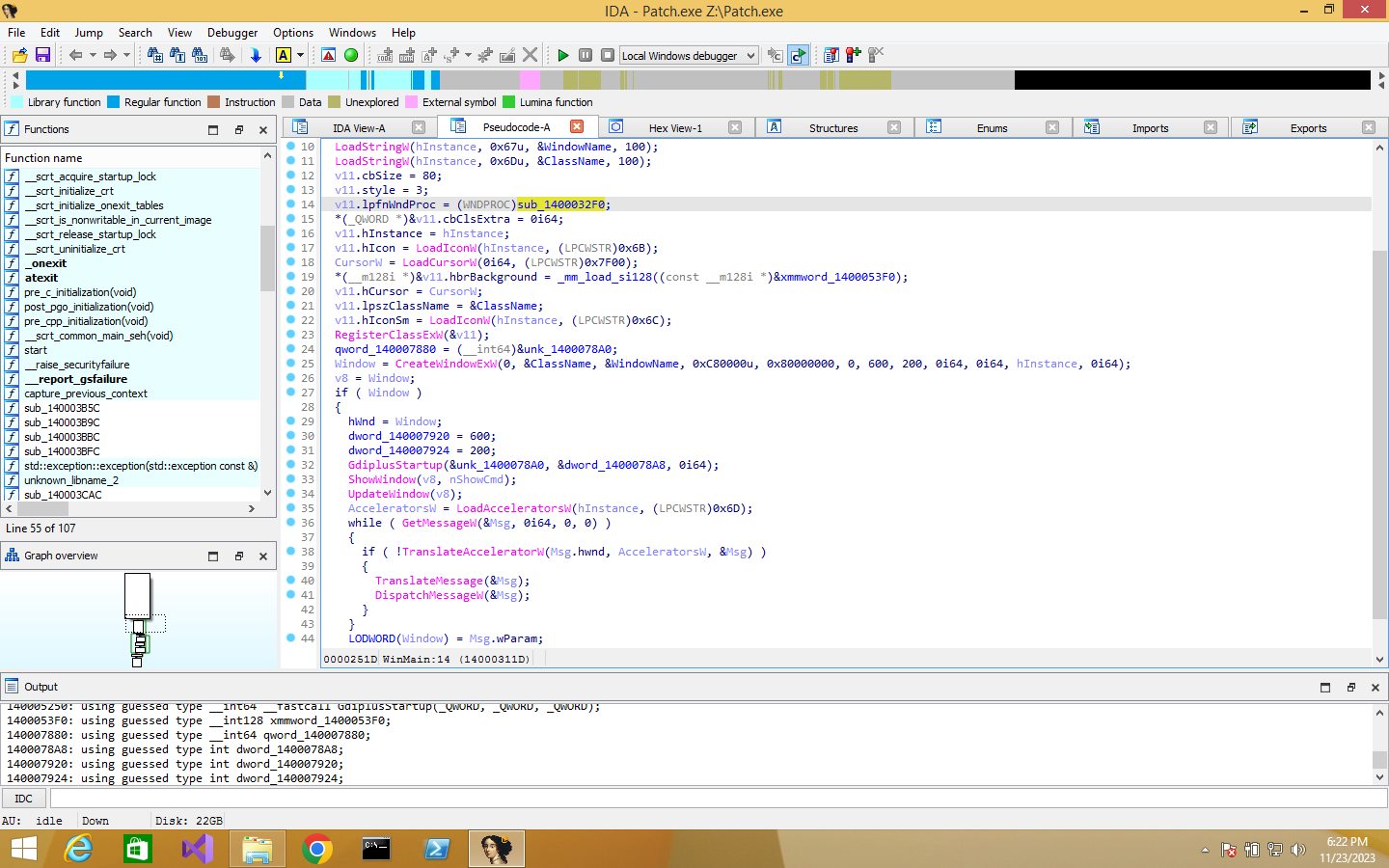
Task: Switch to the Enums tab
Action: tap(992, 128)
